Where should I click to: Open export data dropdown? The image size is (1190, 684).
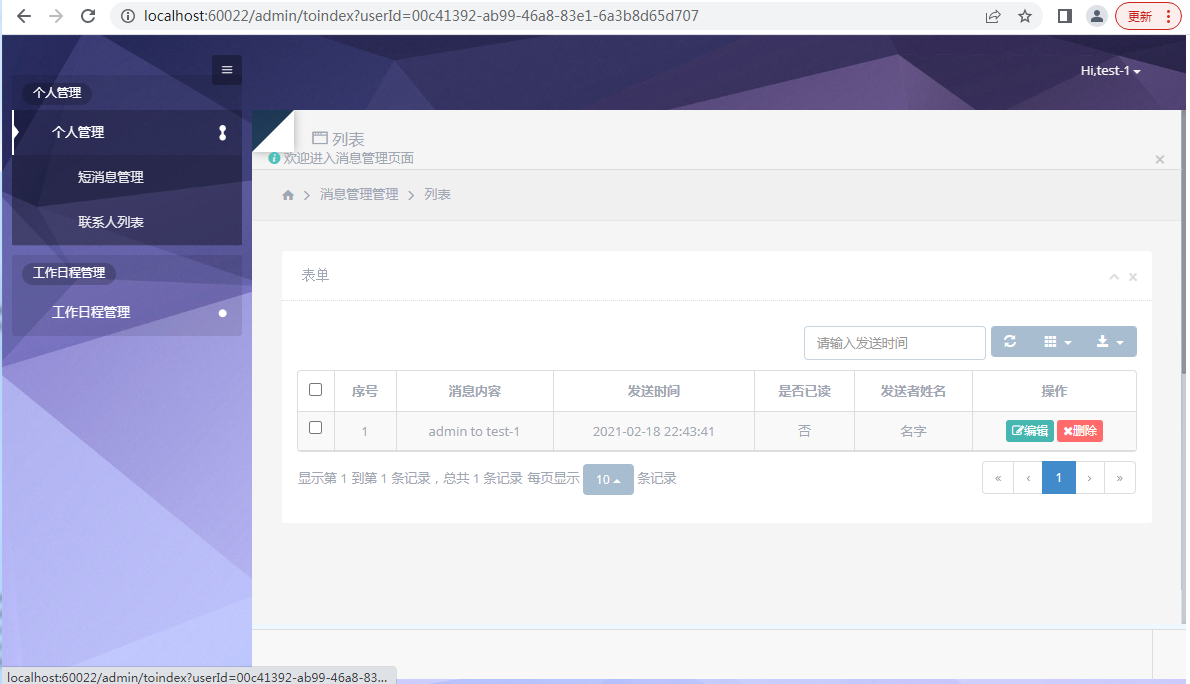pos(1110,342)
